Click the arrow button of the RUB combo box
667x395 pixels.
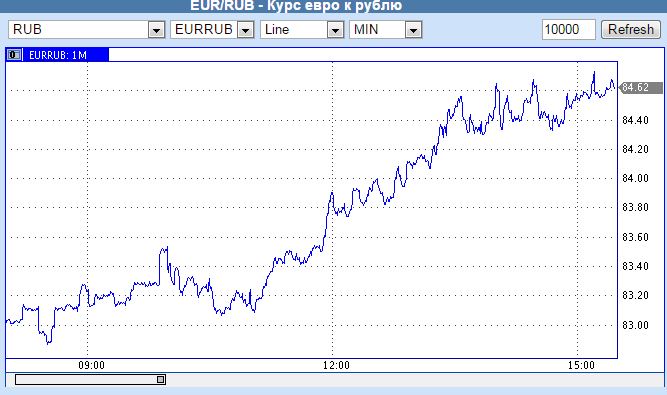[157, 30]
